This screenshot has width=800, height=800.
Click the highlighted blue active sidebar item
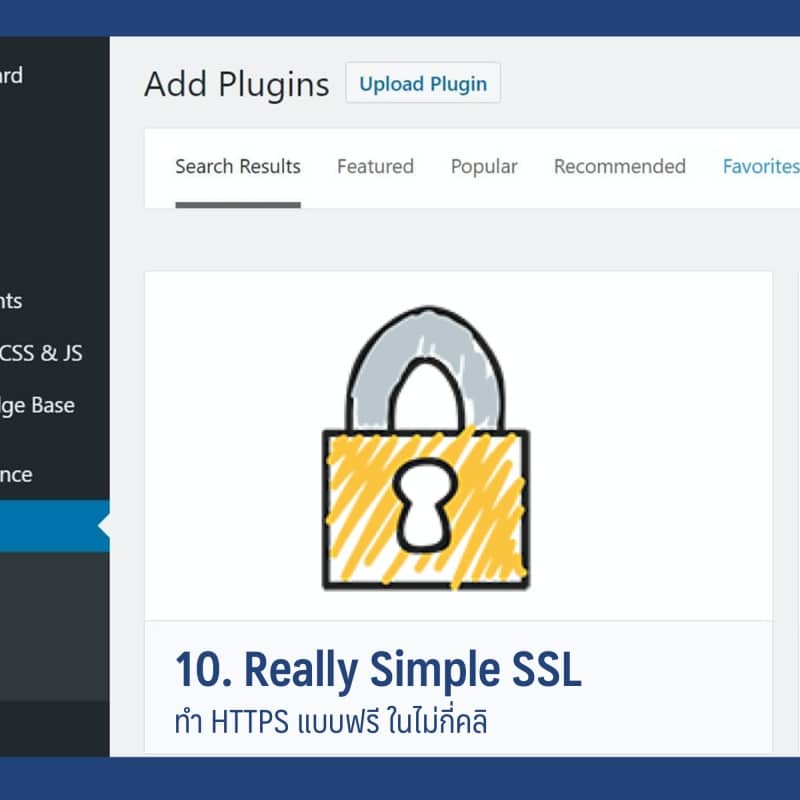tap(50, 526)
